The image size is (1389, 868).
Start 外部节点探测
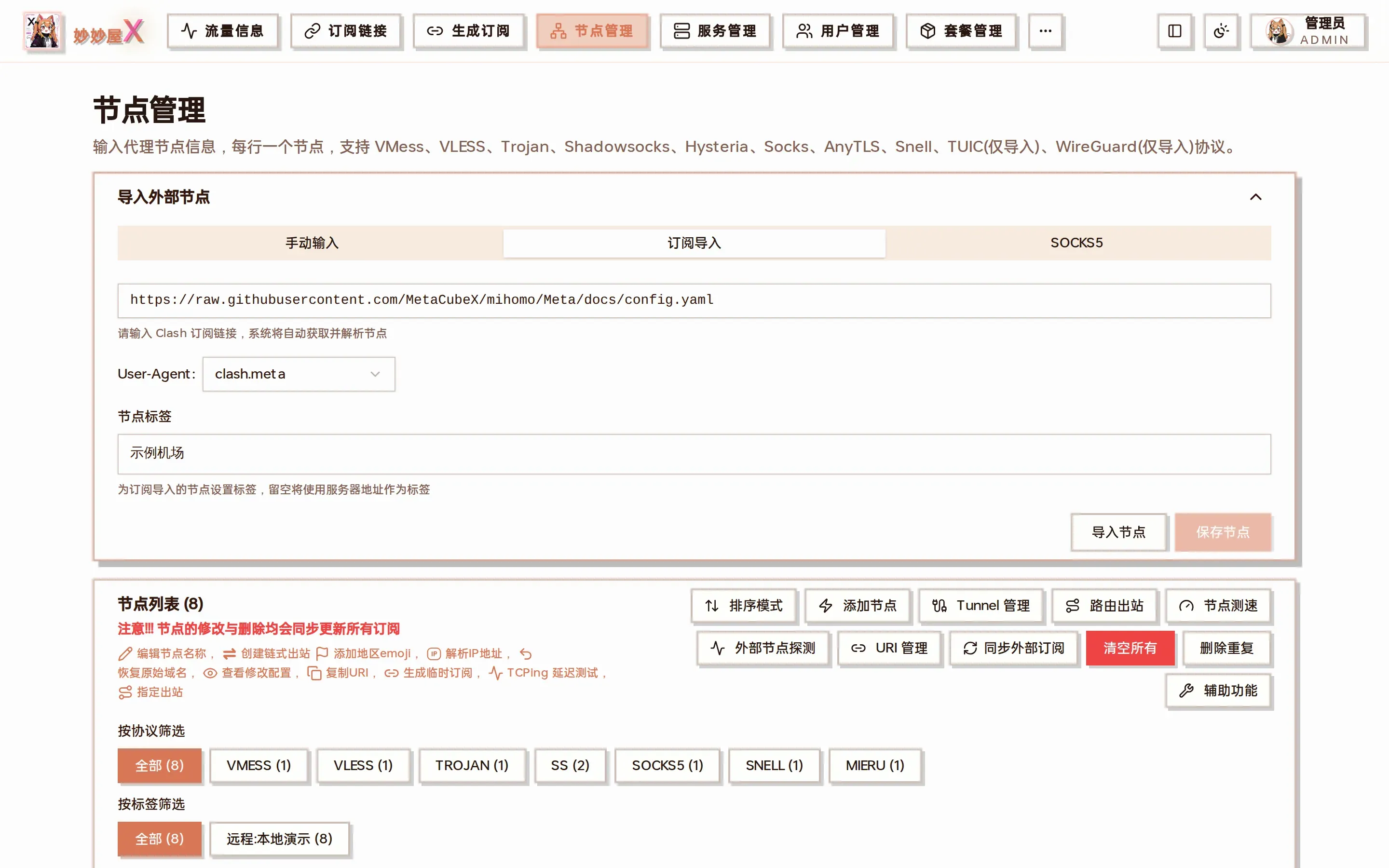(763, 648)
